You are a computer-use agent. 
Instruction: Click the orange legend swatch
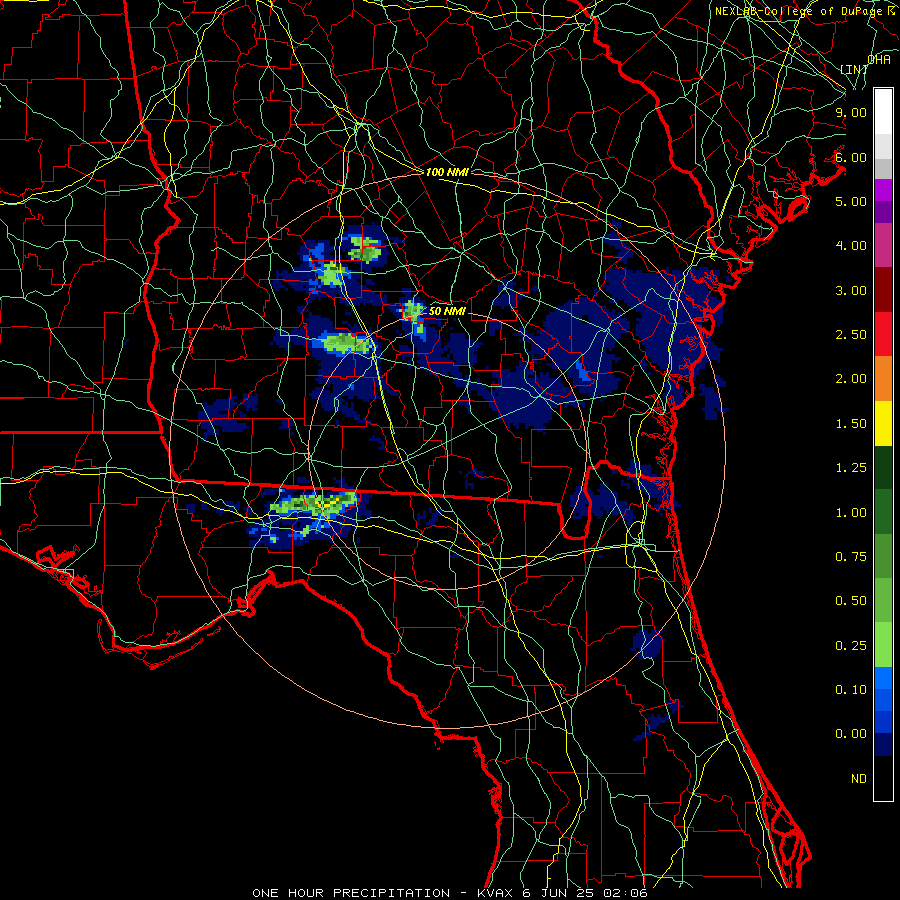click(x=883, y=379)
